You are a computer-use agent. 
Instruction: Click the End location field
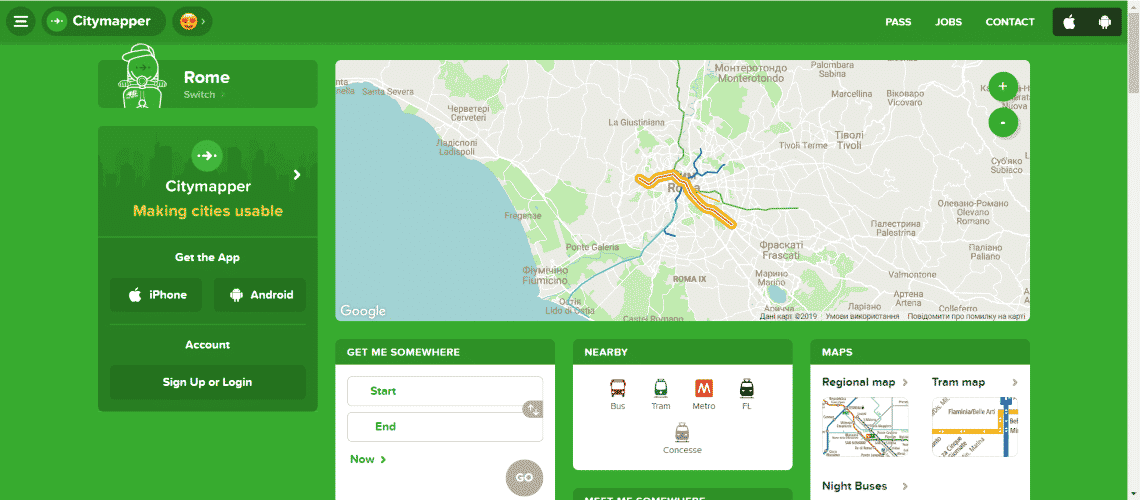pyautogui.click(x=445, y=427)
